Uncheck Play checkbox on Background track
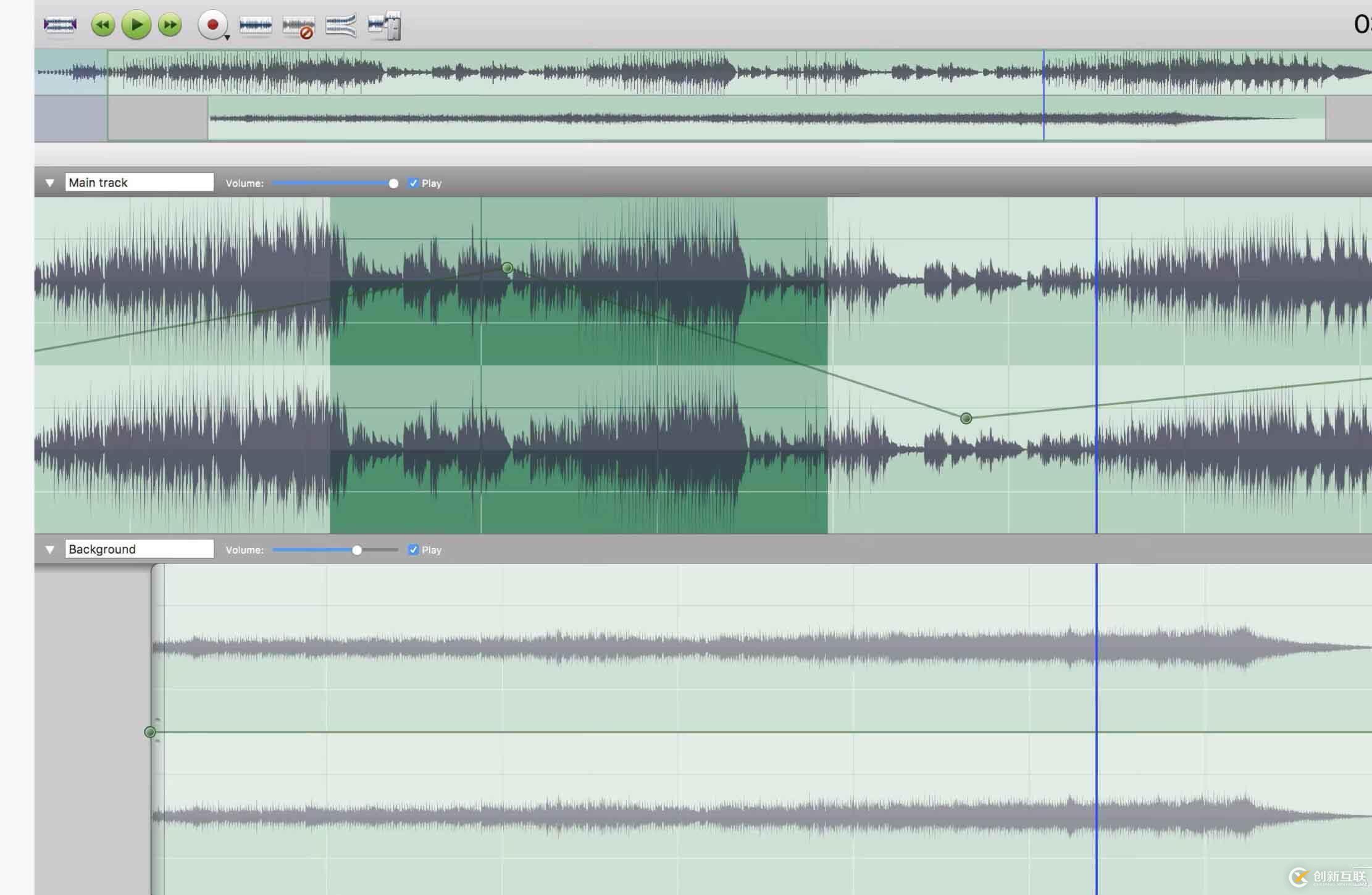This screenshot has width=1372, height=895. coord(413,550)
